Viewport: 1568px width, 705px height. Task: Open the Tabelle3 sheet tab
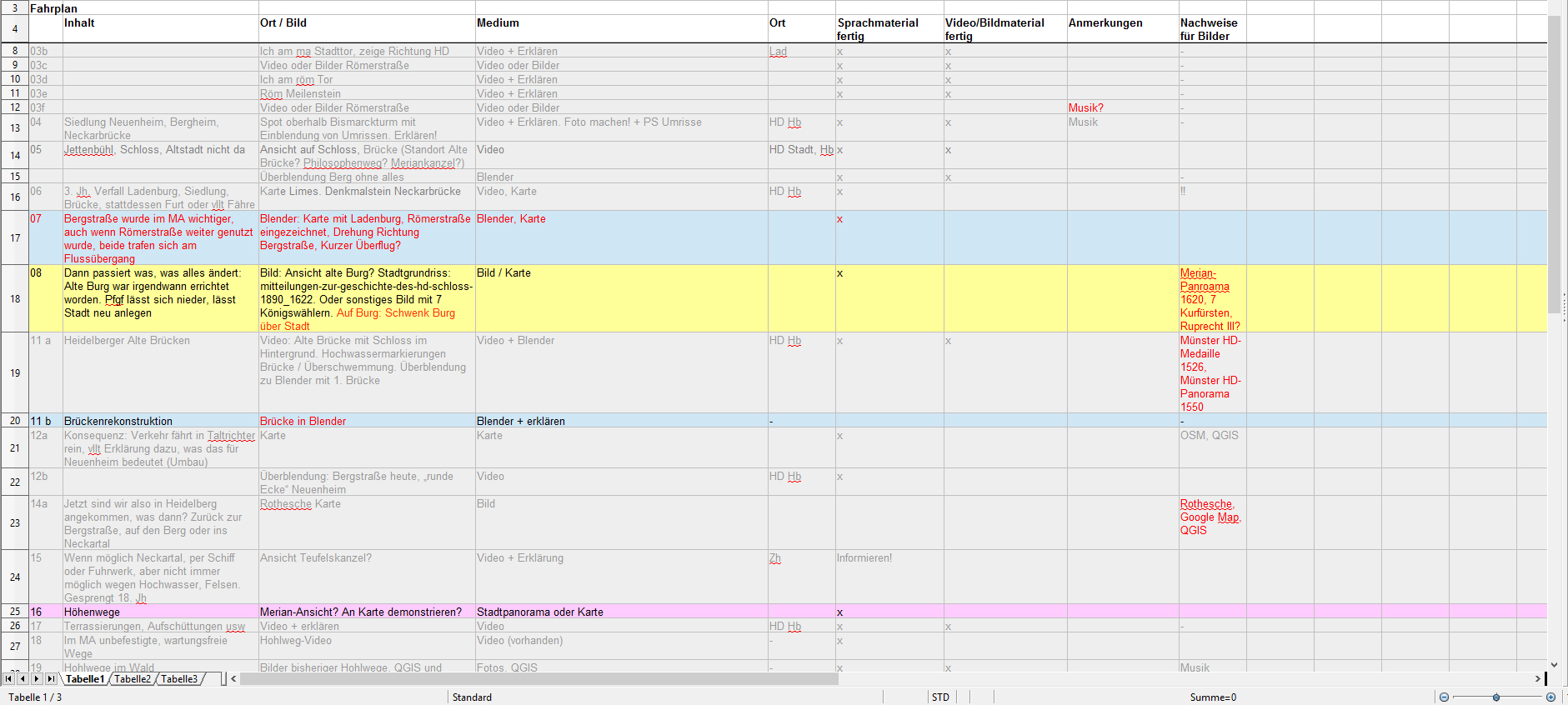[x=179, y=679]
